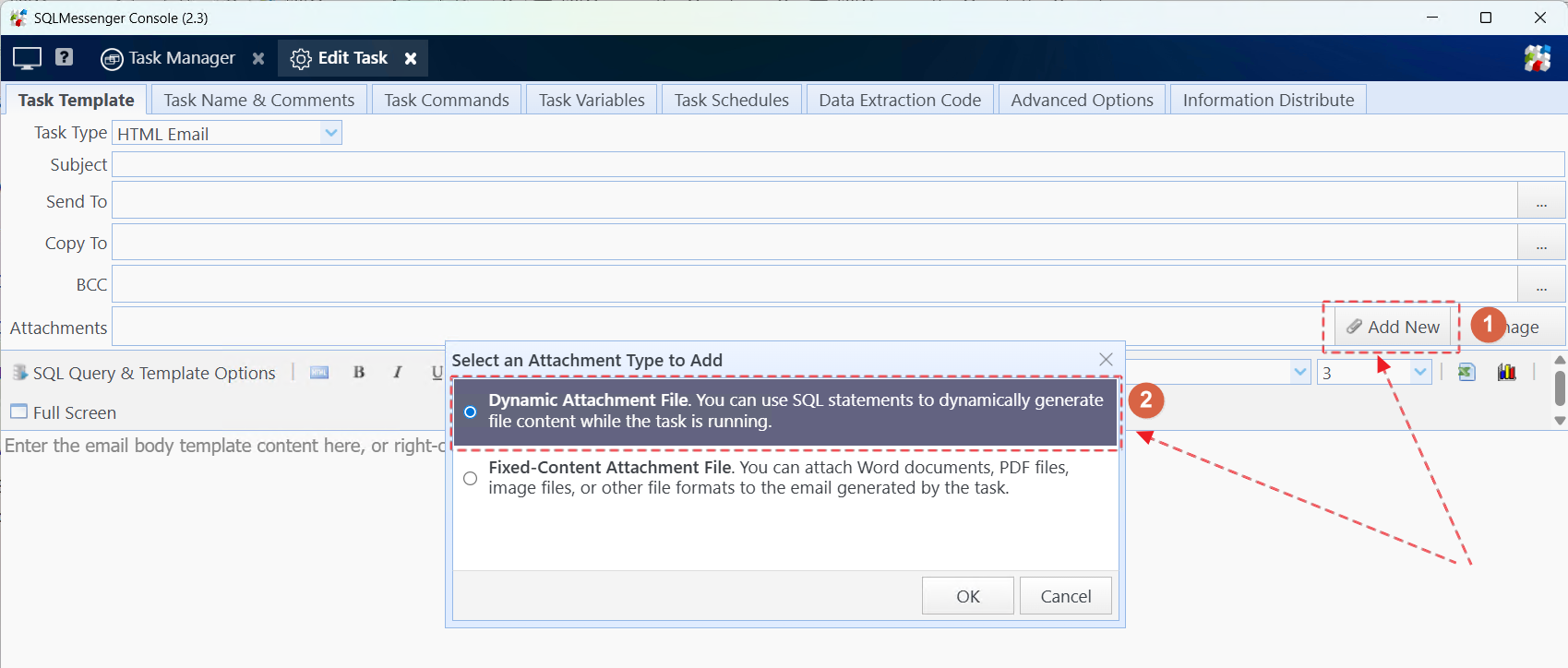The height and width of the screenshot is (668, 1568).
Task: Open SQL Query & Template Options
Action: [x=144, y=373]
